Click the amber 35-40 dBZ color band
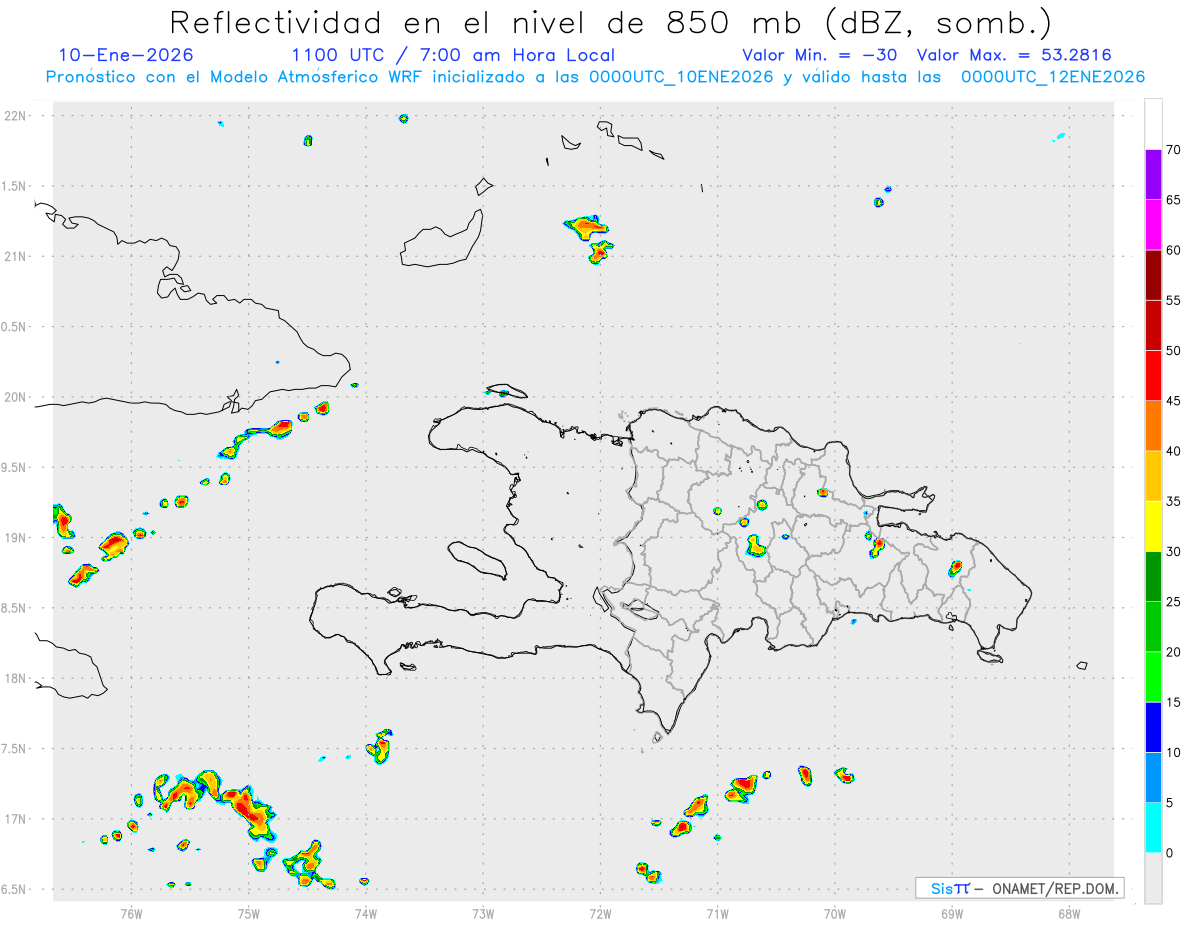Screen dimensions: 1200x927 point(1153,476)
